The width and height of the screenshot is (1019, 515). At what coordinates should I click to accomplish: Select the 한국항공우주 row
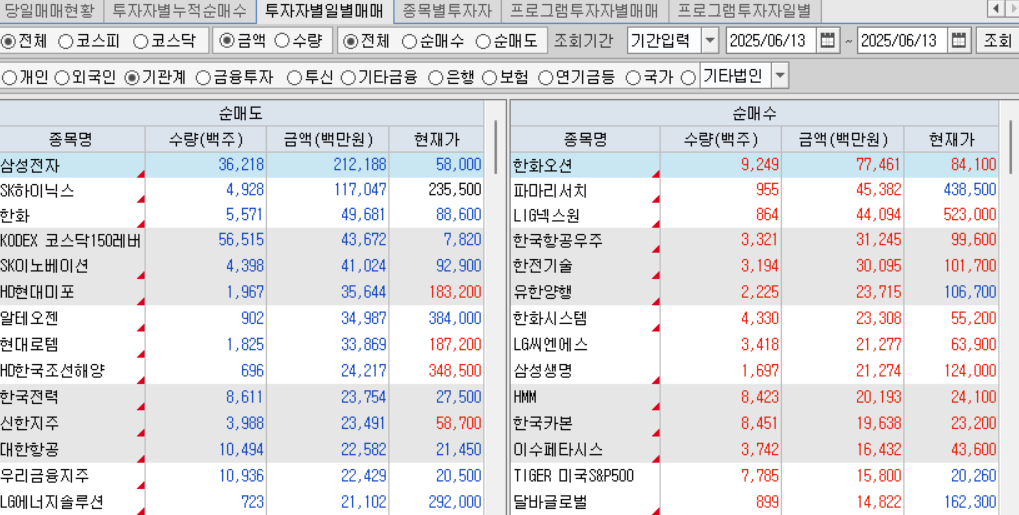[x=755, y=240]
